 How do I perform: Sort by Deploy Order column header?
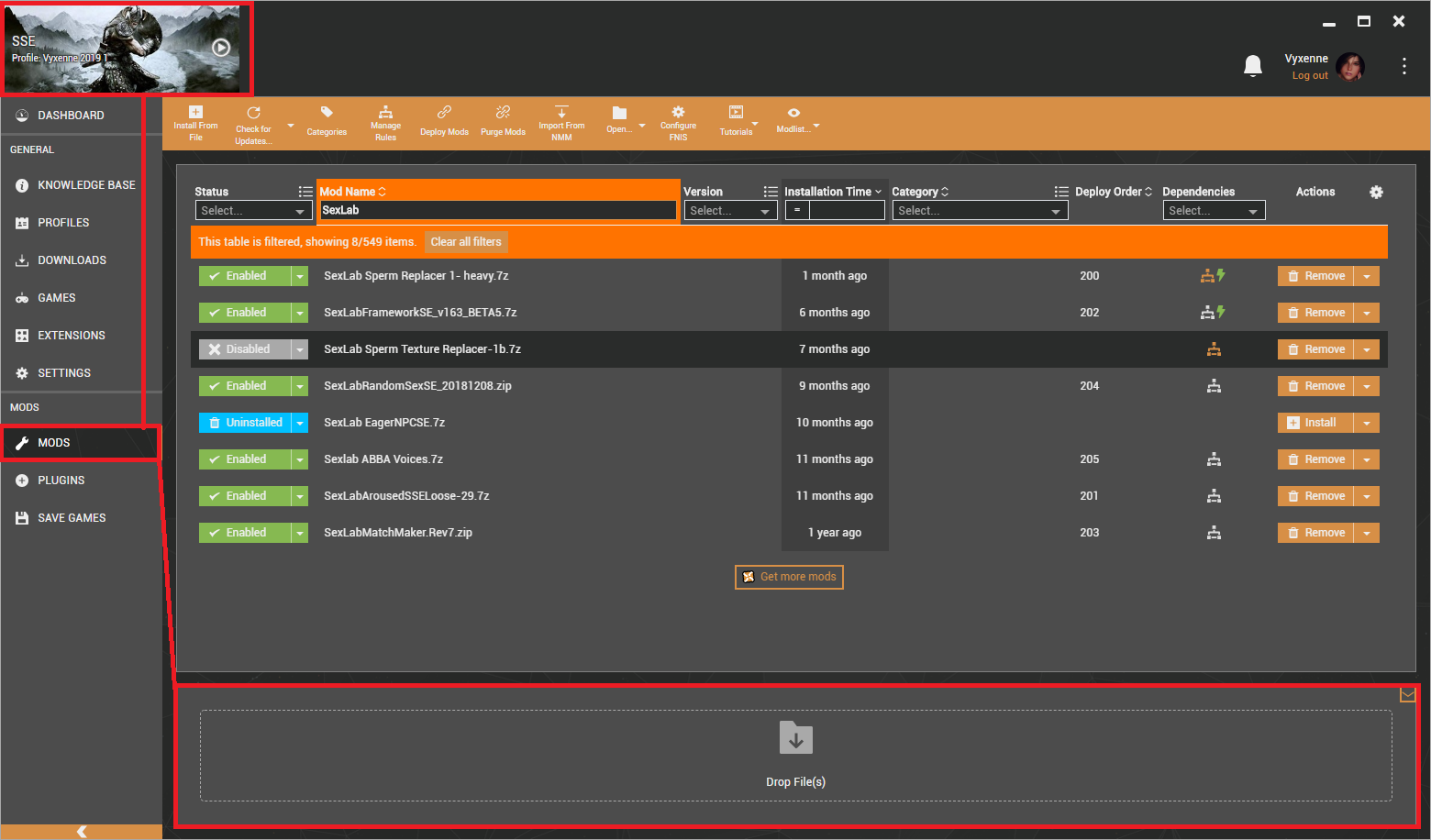[x=1113, y=192]
